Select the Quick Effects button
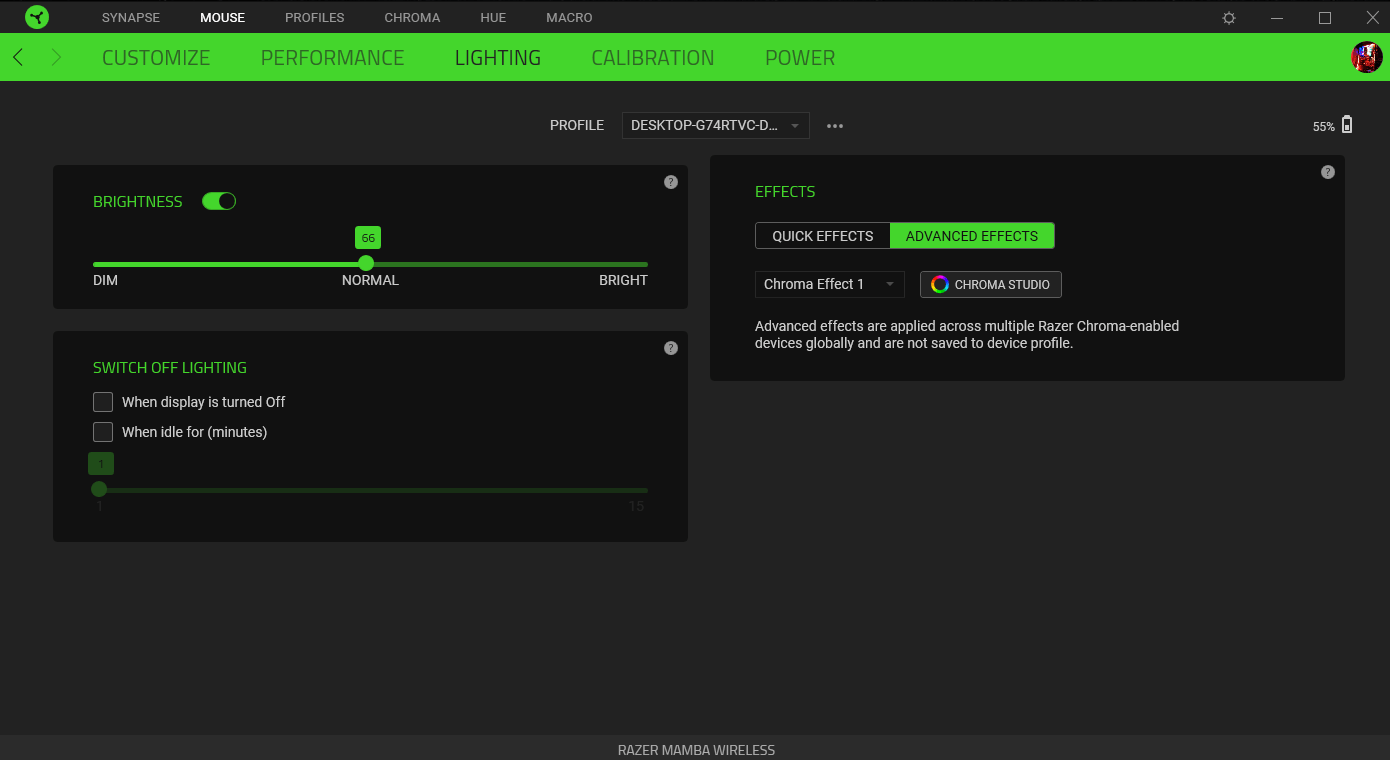This screenshot has height=760, width=1390. pos(822,236)
